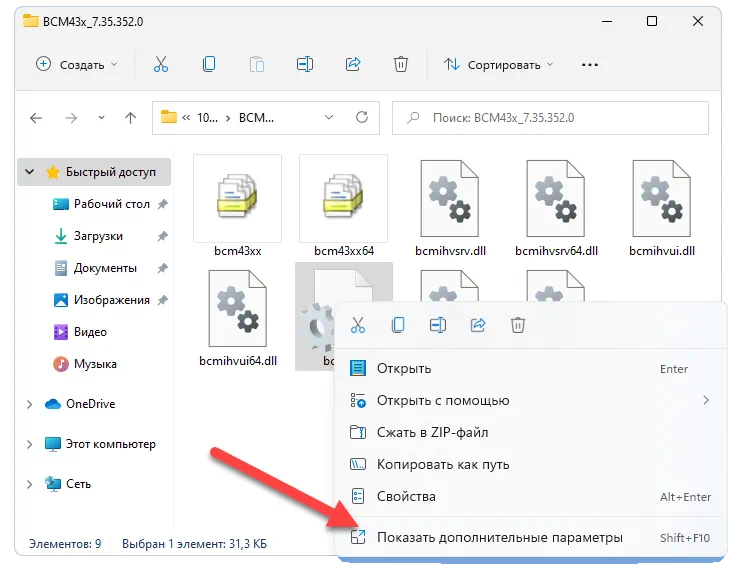Open recent locations dropdown next to forward arrow
The width and height of the screenshot is (739, 568).
(101, 118)
